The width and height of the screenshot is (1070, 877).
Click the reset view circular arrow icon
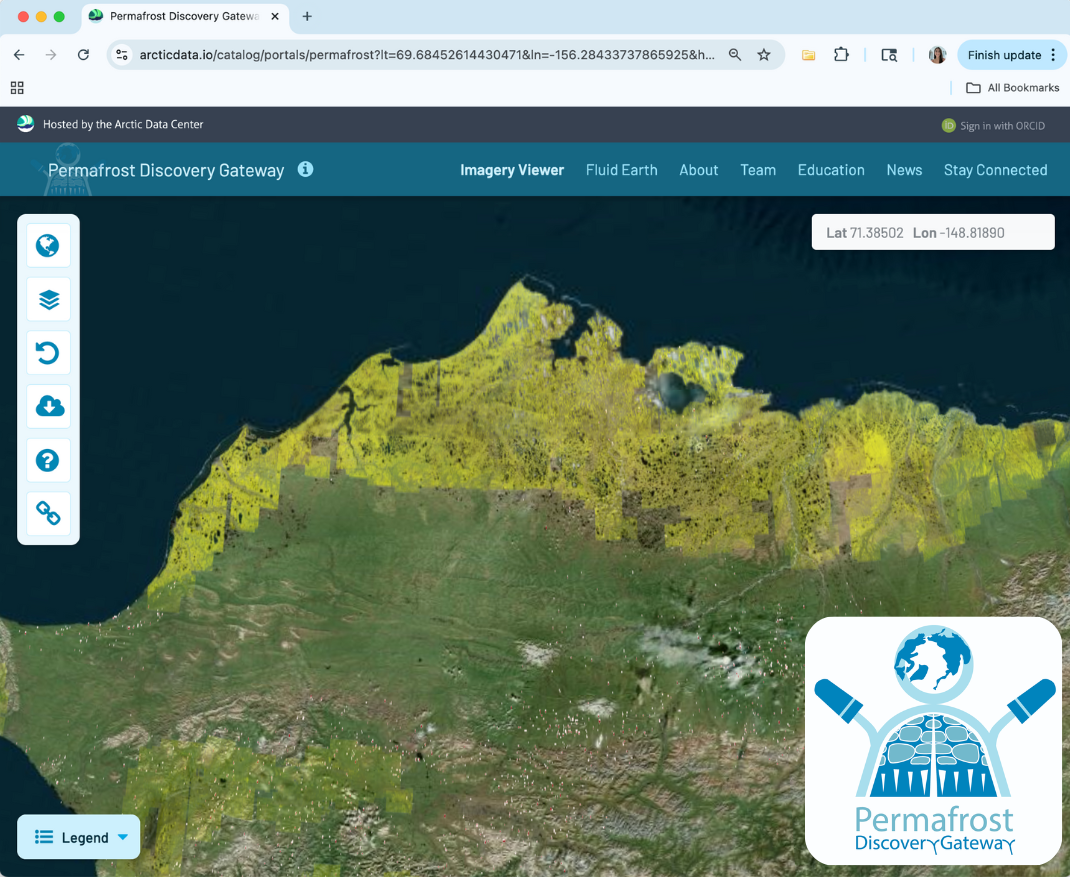(48, 353)
